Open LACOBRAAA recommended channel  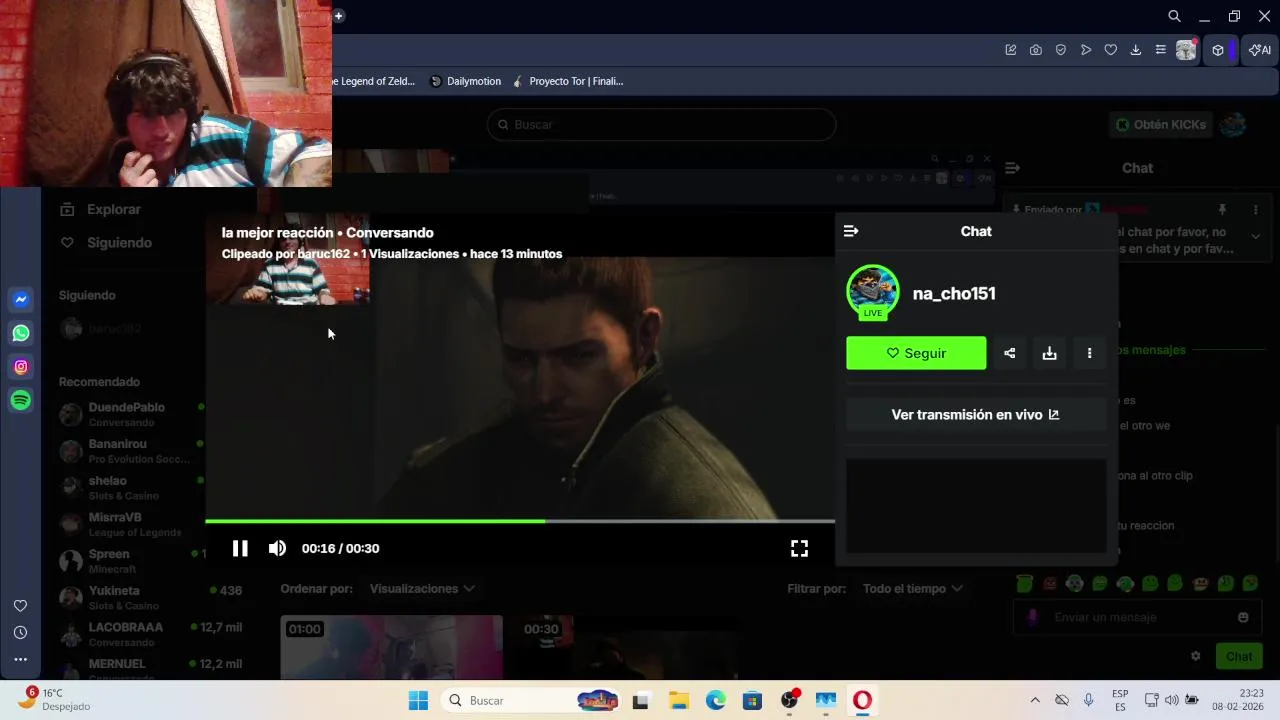coord(150,634)
